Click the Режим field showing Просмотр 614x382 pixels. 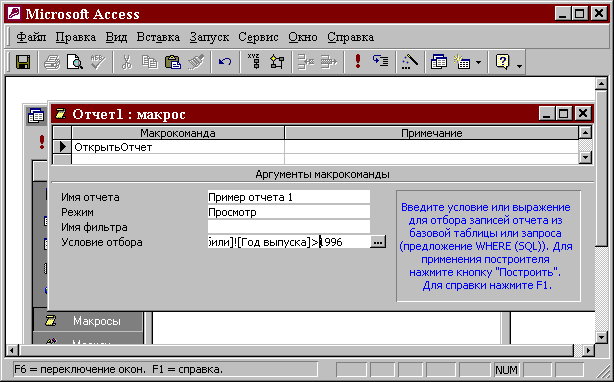click(x=289, y=212)
